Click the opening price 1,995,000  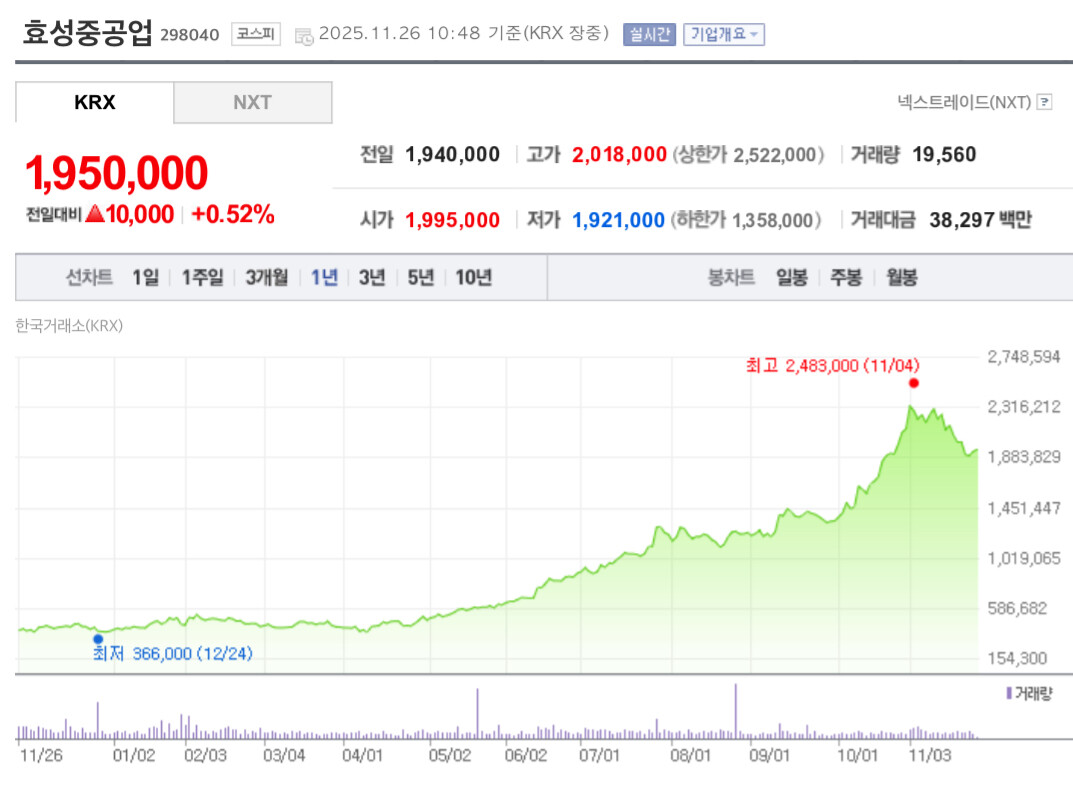(452, 220)
